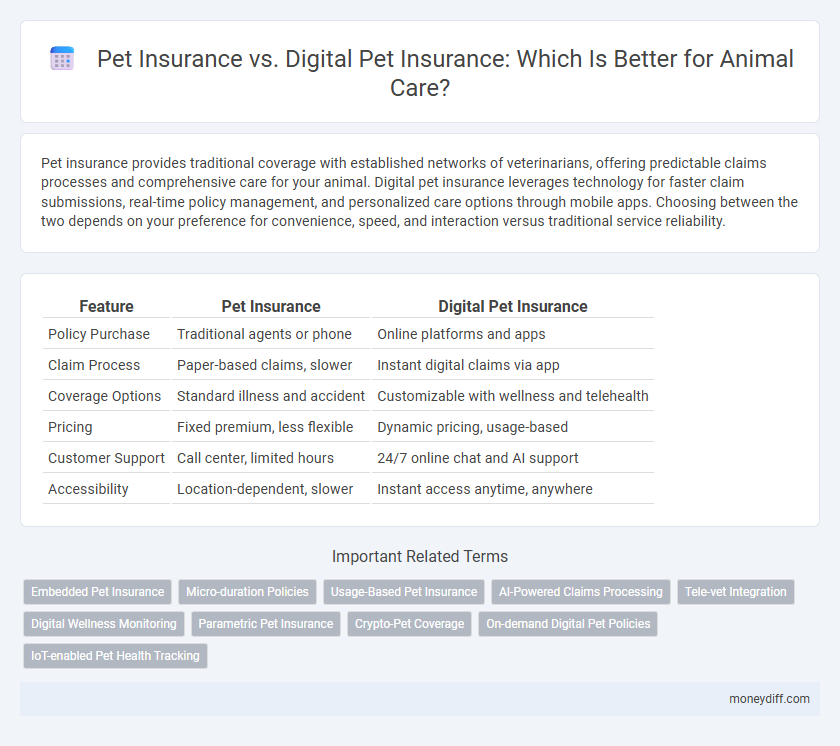The width and height of the screenshot is (840, 746).
Task: Select the 'Embedded Pet Insurance' tag
Action: [97, 591]
